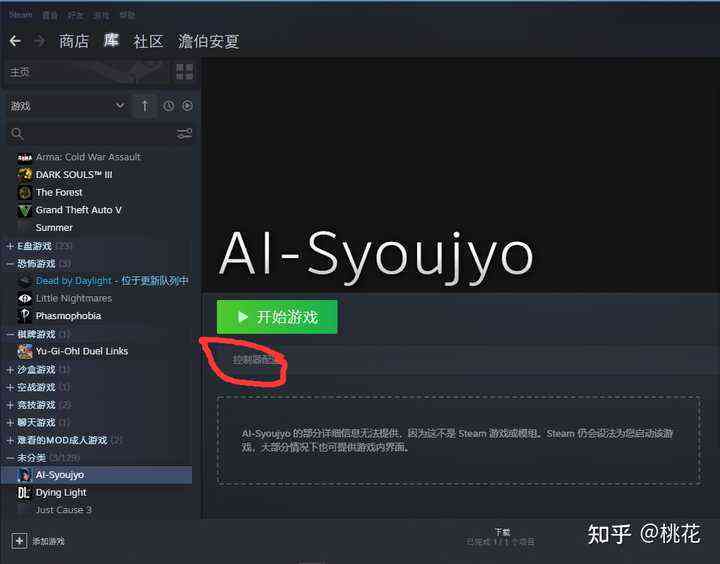Click The Forest game icon

coord(25,192)
